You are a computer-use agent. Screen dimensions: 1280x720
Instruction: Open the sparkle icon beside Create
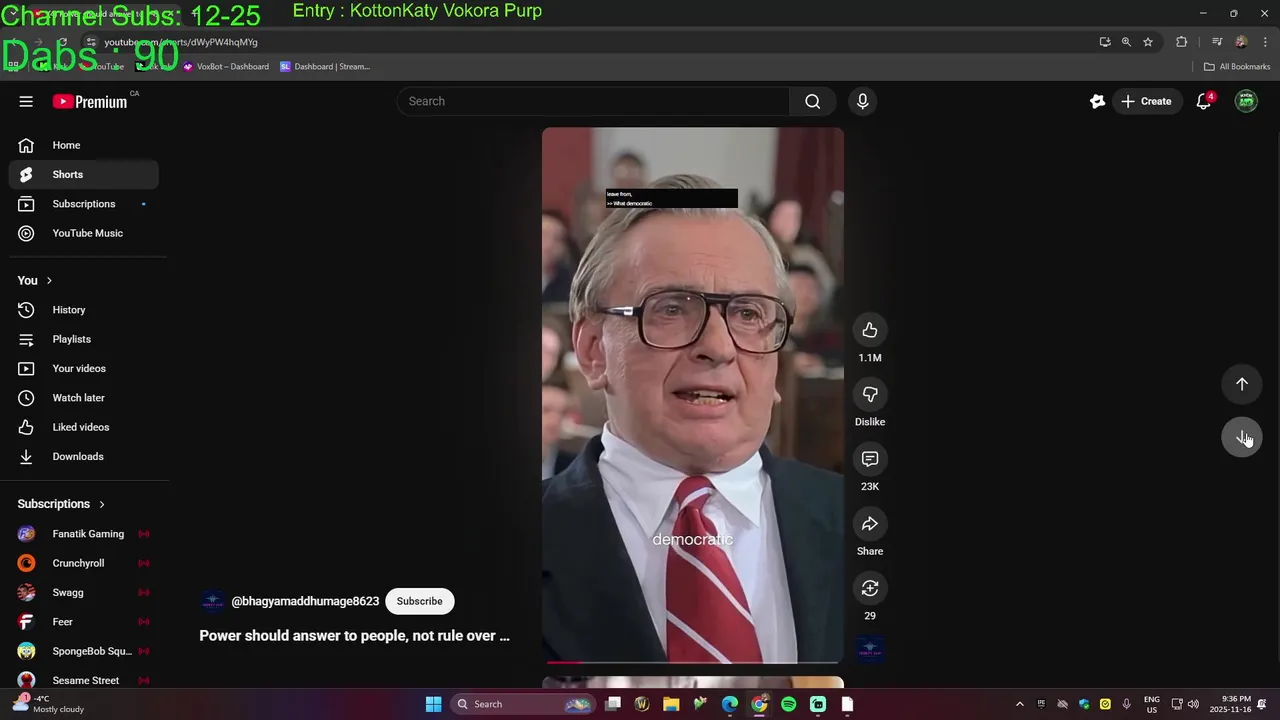[x=1097, y=101]
